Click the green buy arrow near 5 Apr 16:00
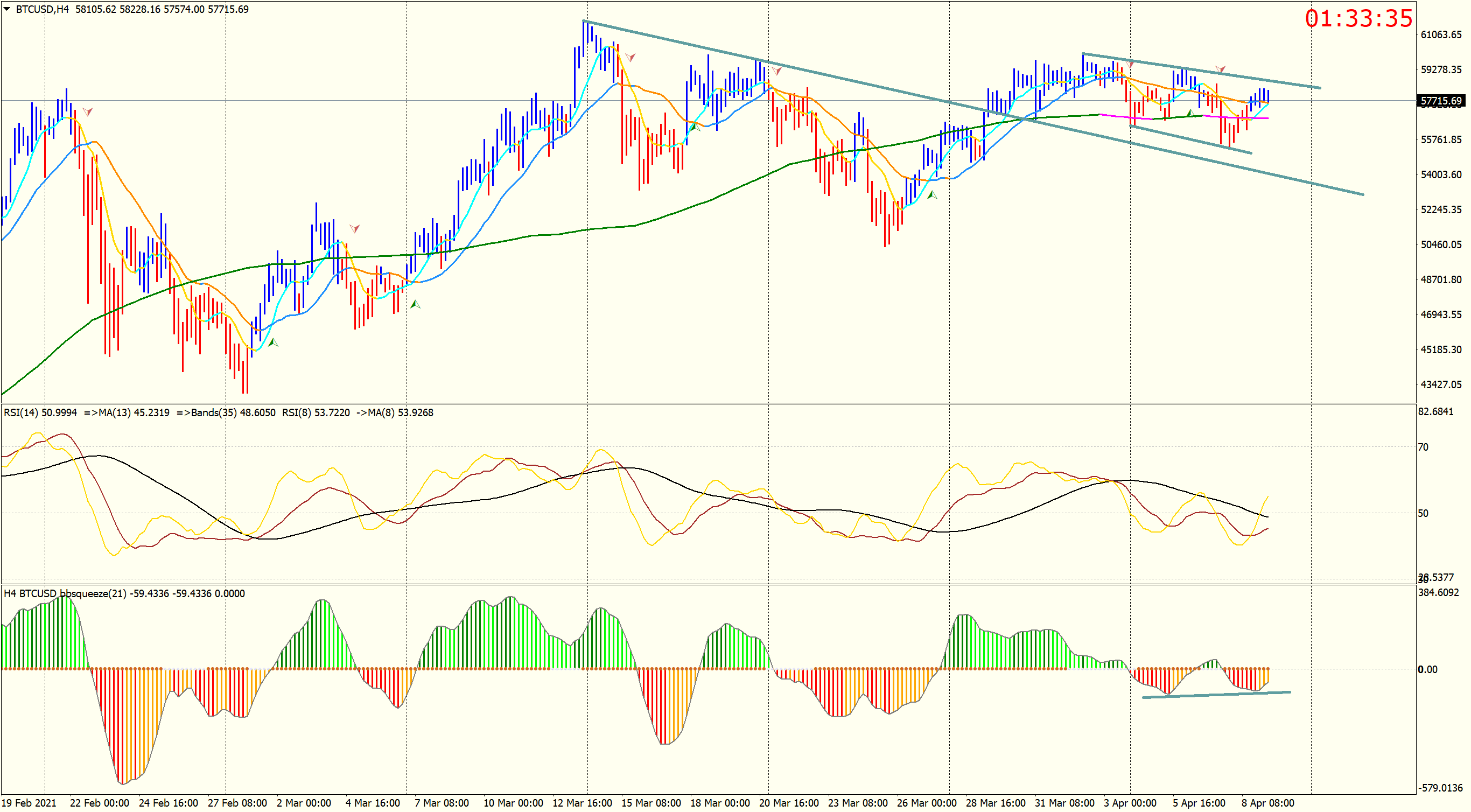 coord(1190,113)
